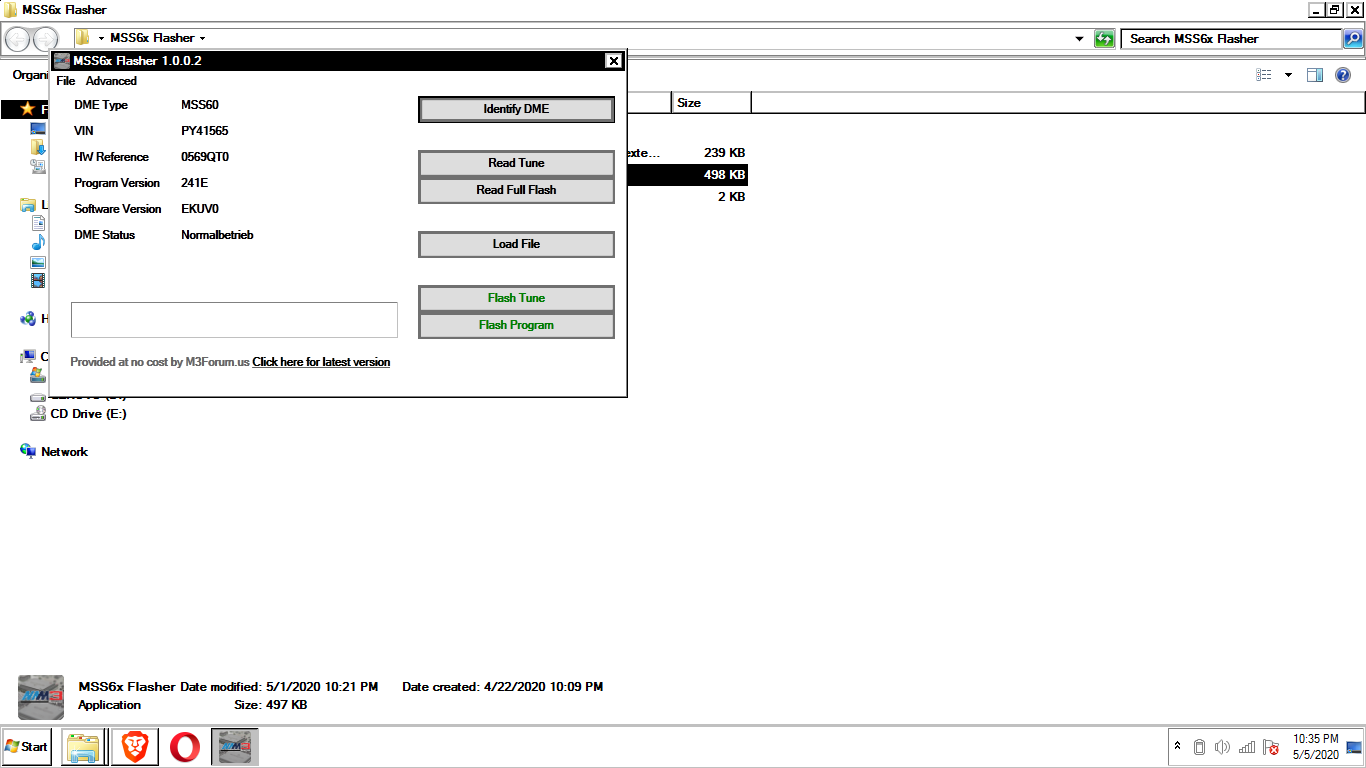Image resolution: width=1366 pixels, height=768 pixels.
Task: Click the Explorer Back navigation button
Action: (18, 39)
